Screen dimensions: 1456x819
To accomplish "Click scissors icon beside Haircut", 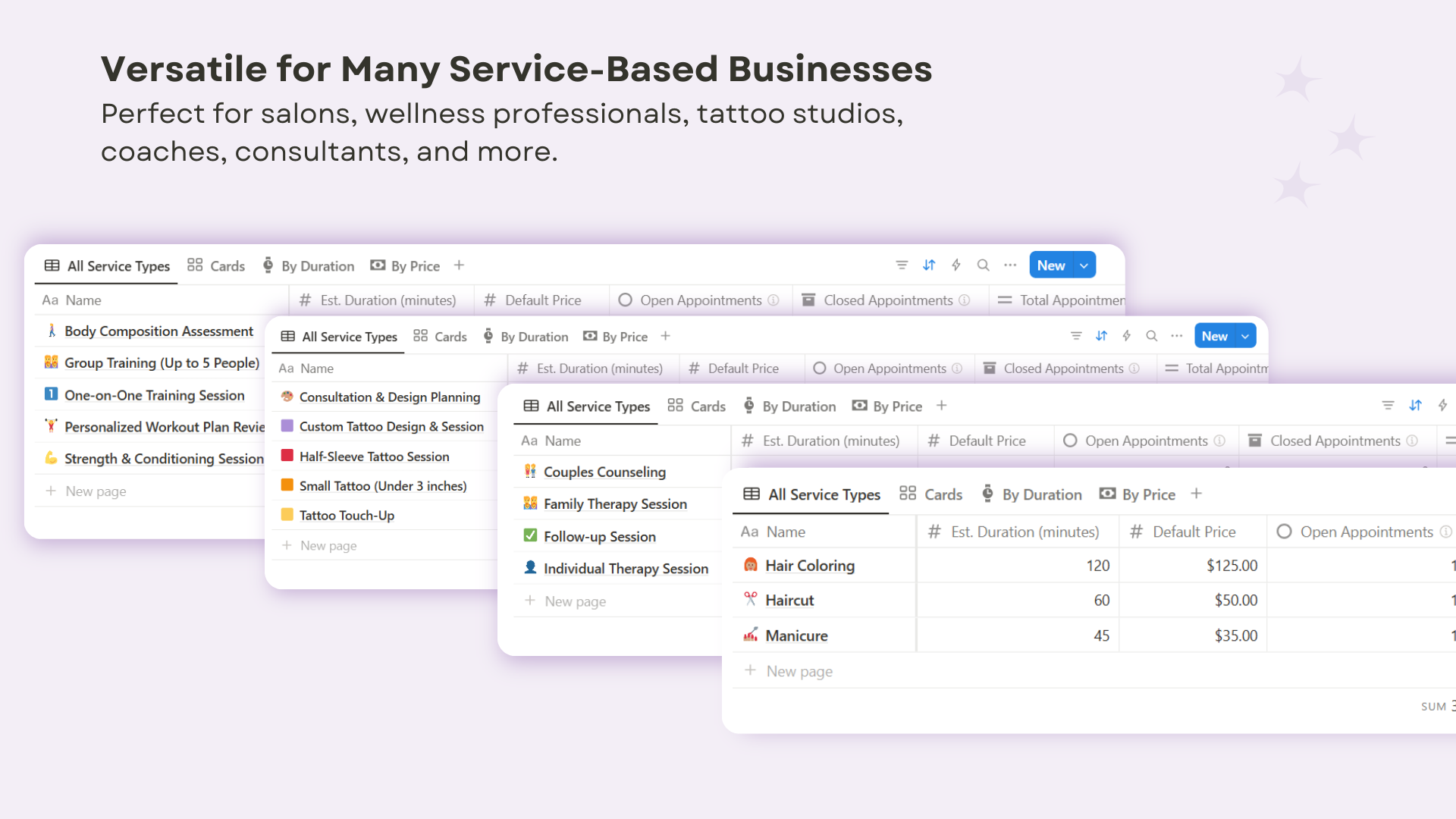I will pos(751,599).
